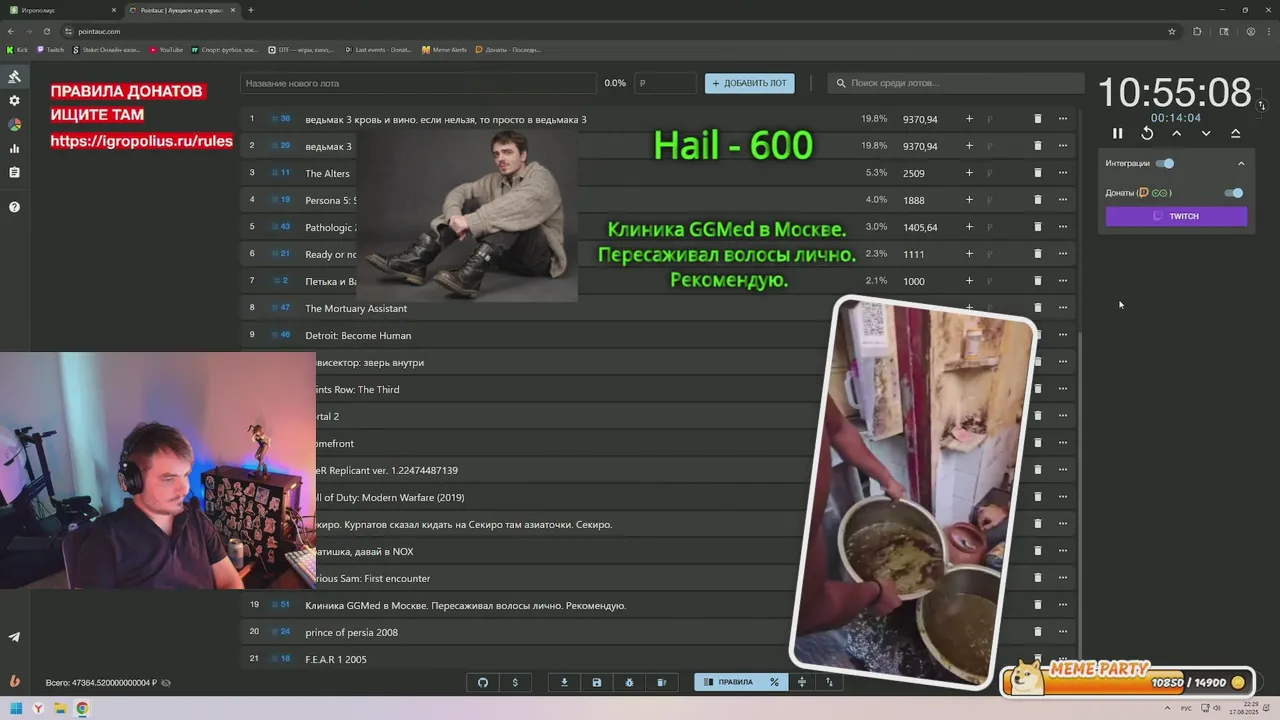Open more options for Клиника GGMed lot
This screenshot has width=1280, height=720.
pyautogui.click(x=1063, y=605)
